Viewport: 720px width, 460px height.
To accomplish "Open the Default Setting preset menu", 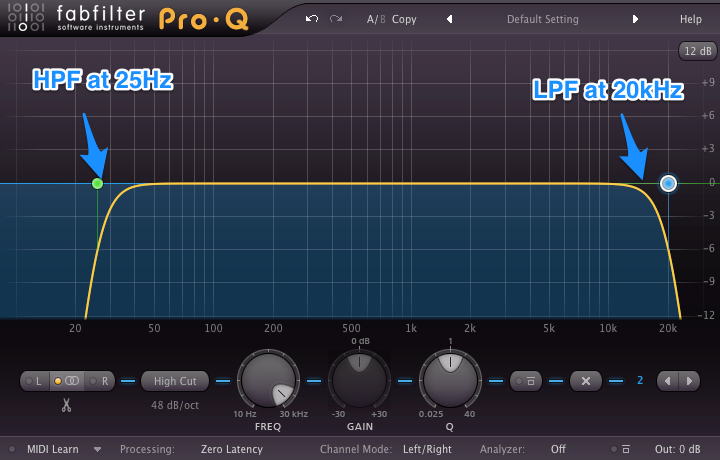I will click(x=542, y=19).
